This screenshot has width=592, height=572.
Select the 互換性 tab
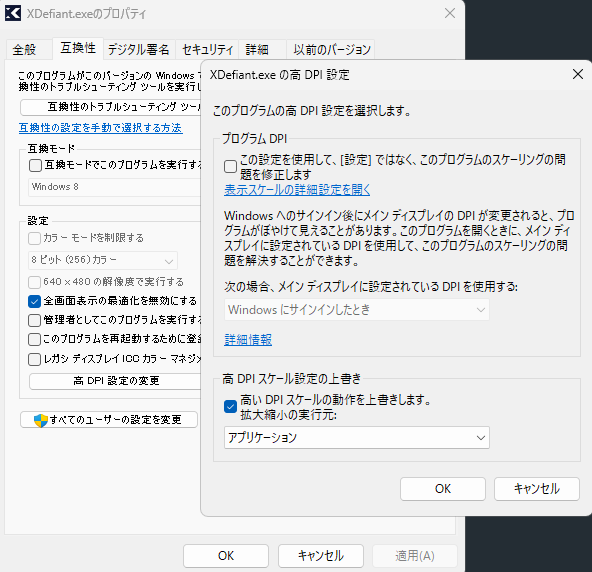tap(78, 48)
